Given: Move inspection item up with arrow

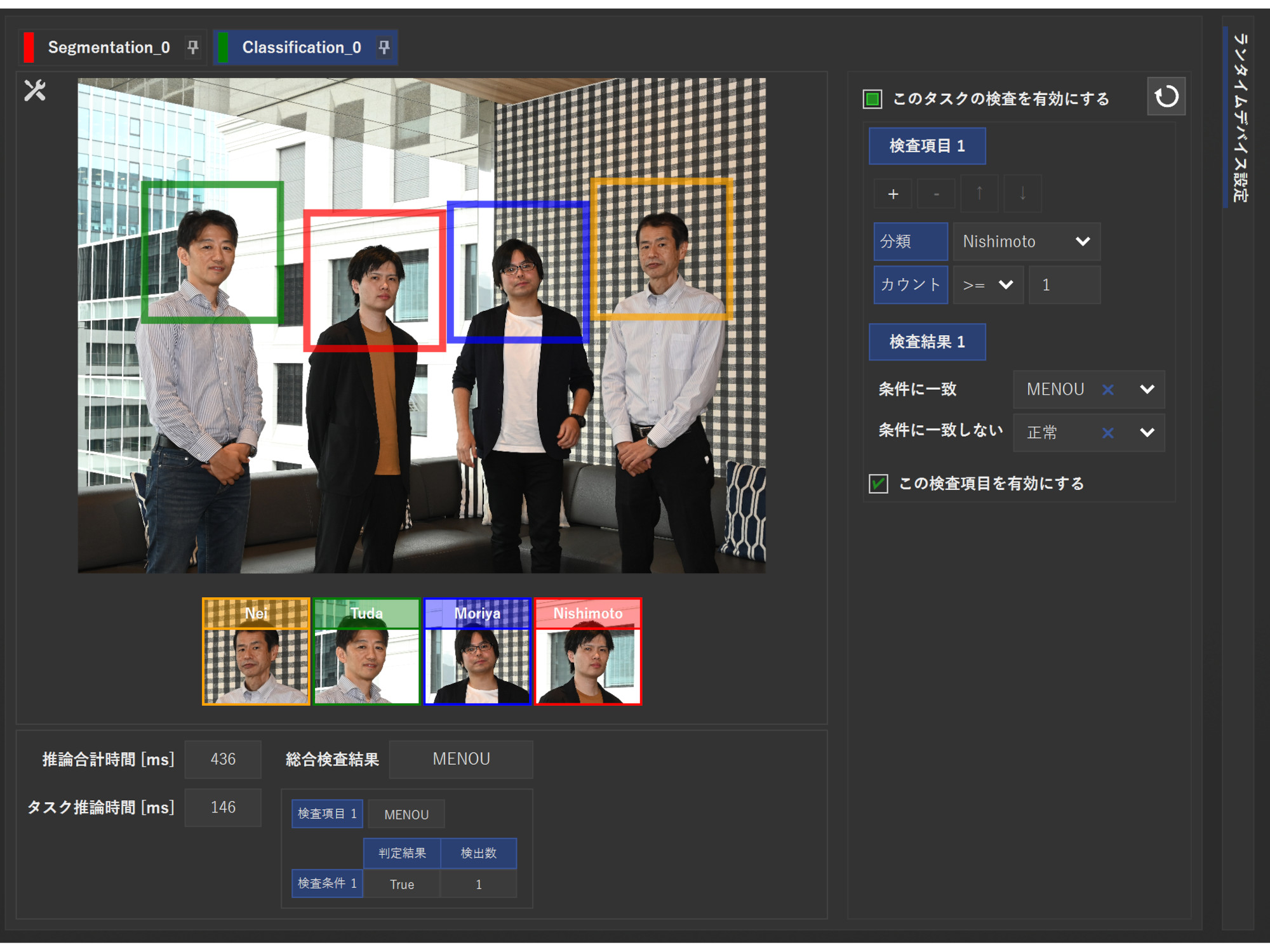Looking at the screenshot, I should pos(979,194).
